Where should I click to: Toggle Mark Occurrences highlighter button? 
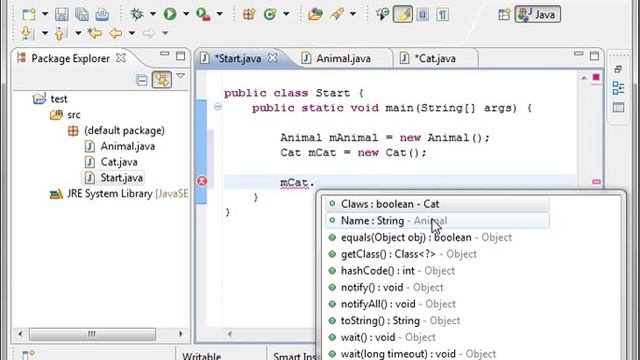coord(403,14)
